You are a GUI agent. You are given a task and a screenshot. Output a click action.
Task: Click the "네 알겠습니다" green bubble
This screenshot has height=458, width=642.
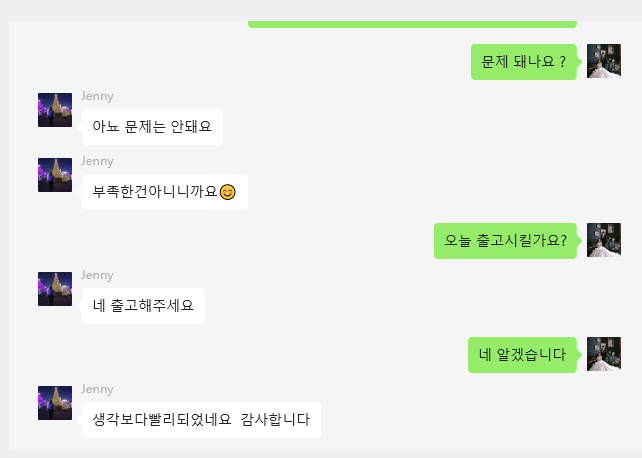(x=522, y=355)
